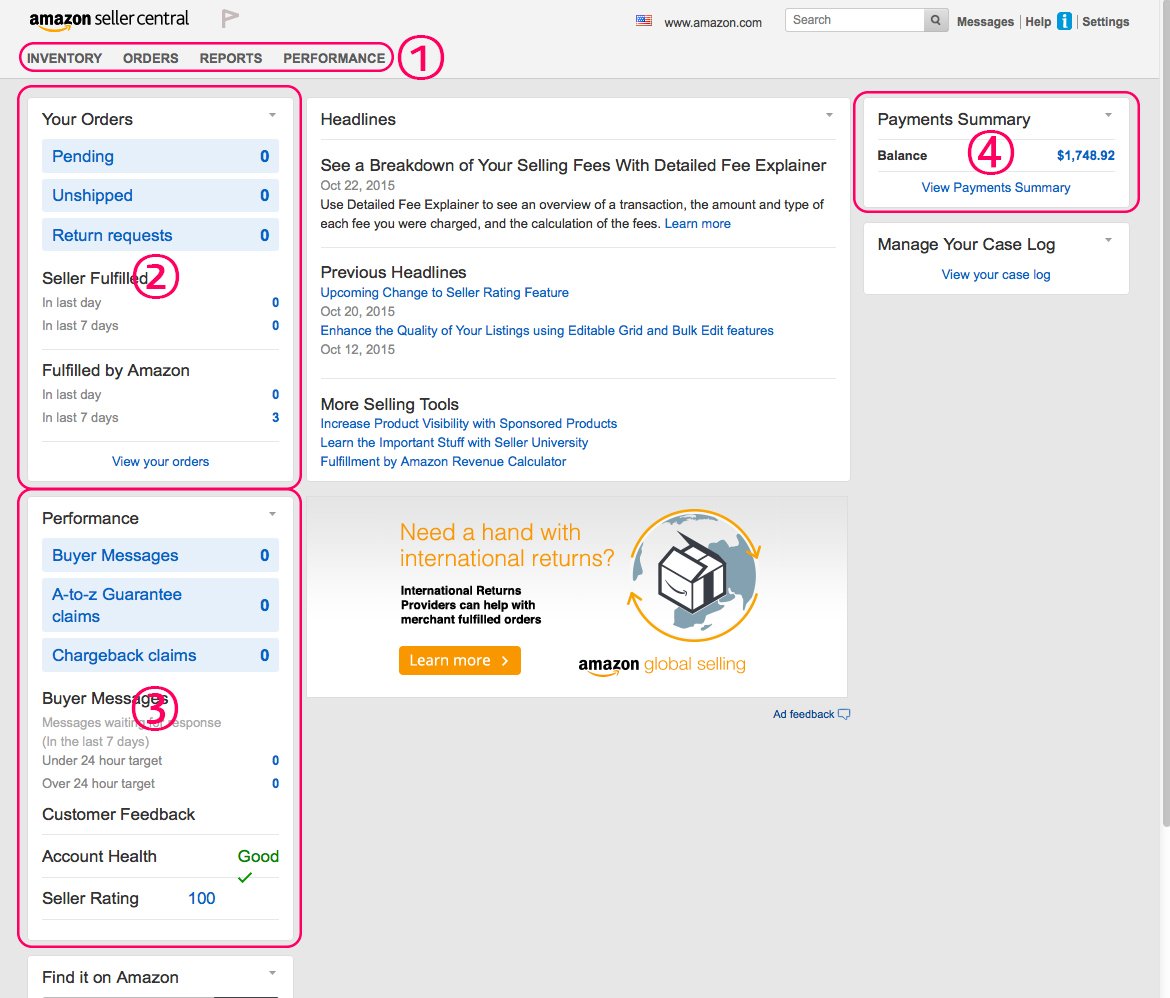
Task: Open Enhance the Quality of Your Listings headline
Action: point(547,331)
